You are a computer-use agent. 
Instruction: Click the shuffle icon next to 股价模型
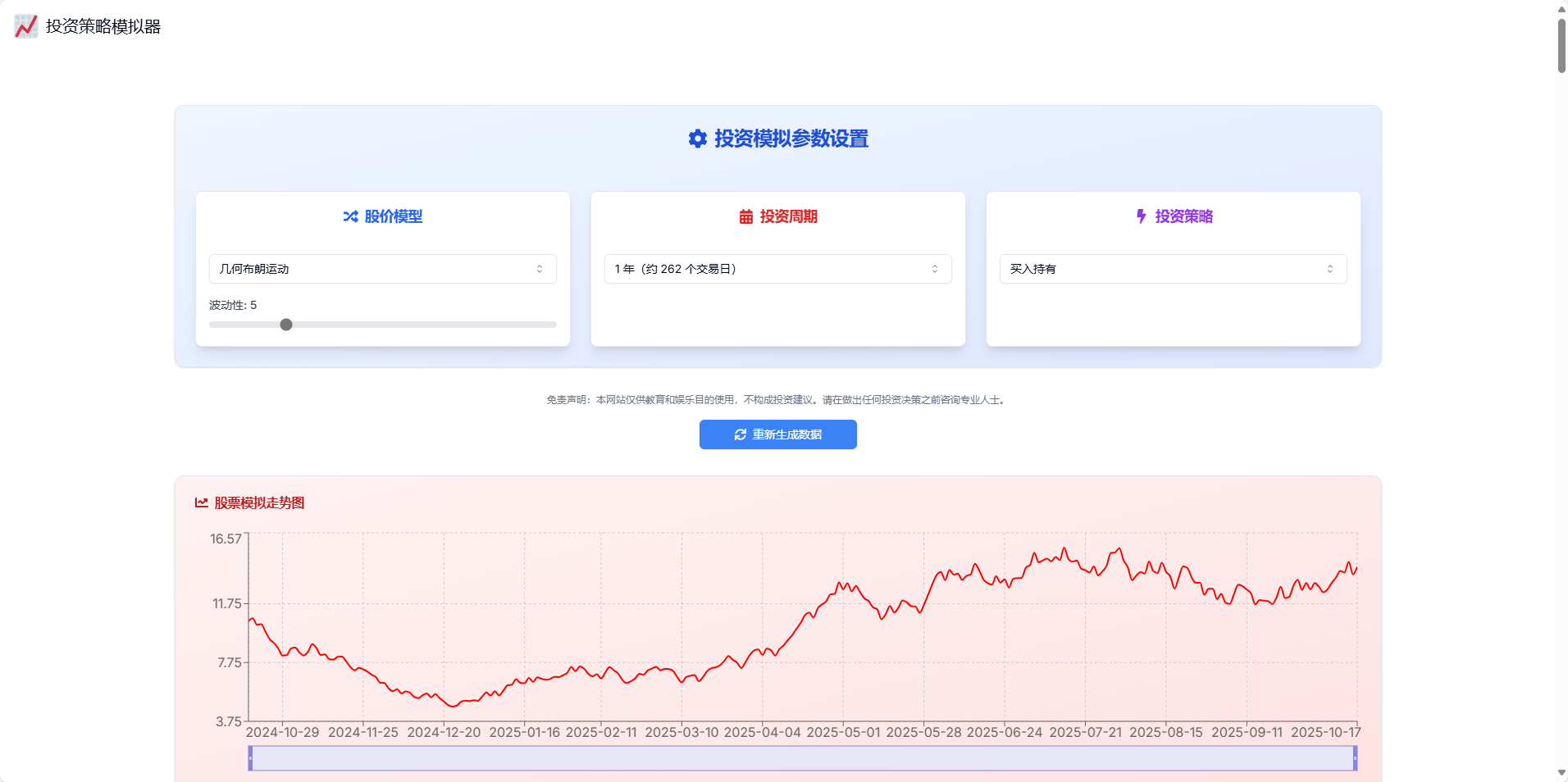click(x=351, y=216)
